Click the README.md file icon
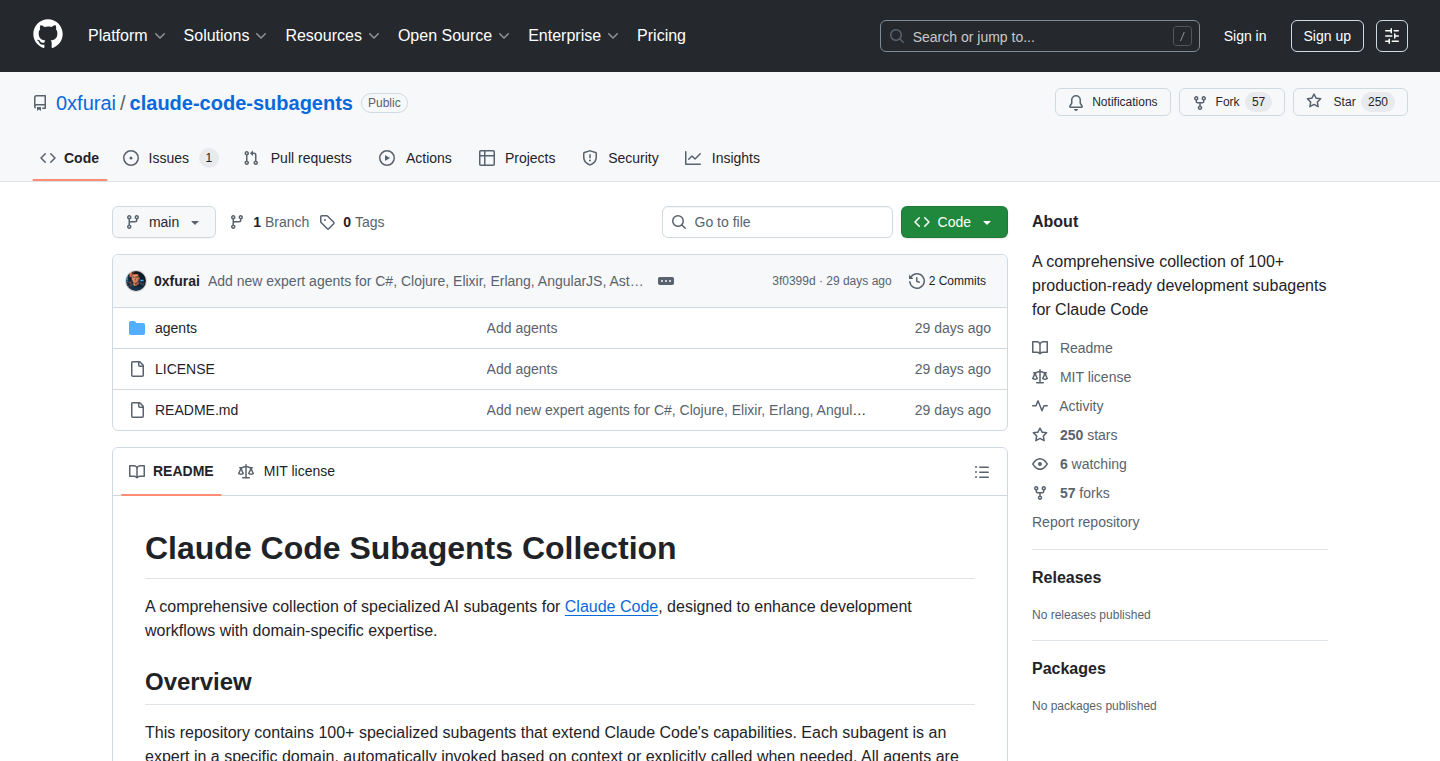This screenshot has width=1440, height=761. 137,410
